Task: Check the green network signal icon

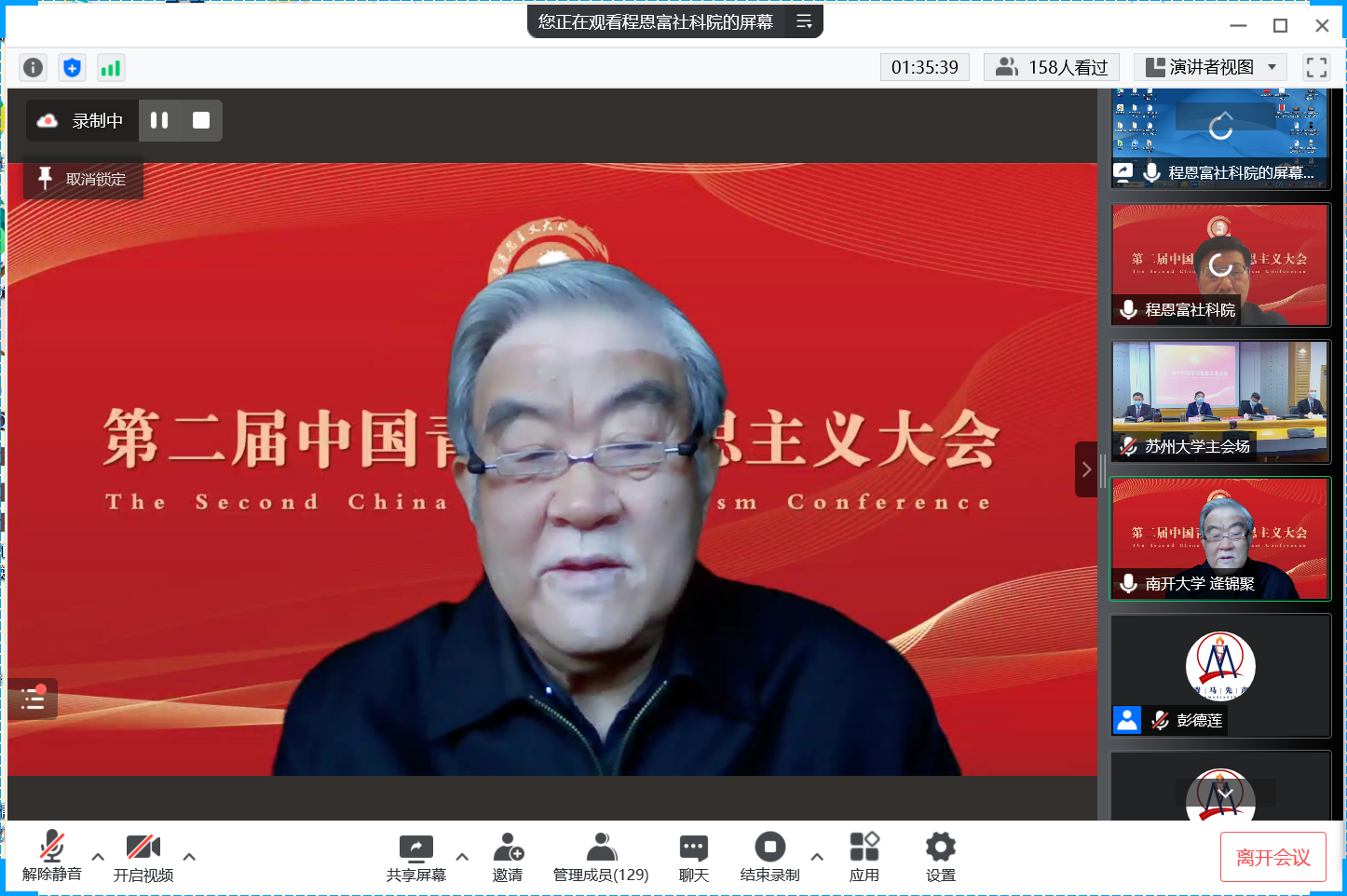Action: point(111,68)
